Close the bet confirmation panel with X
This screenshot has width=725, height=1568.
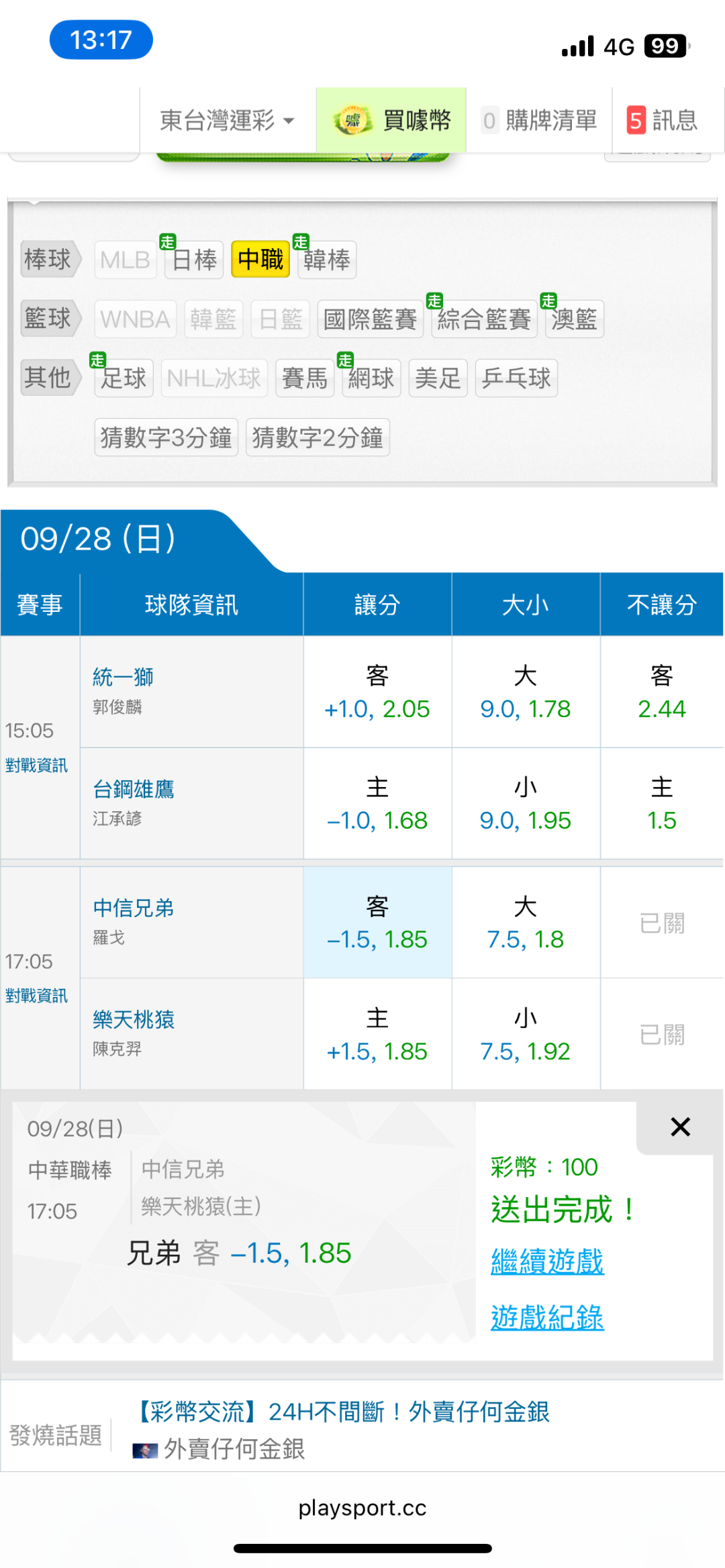point(680,1127)
